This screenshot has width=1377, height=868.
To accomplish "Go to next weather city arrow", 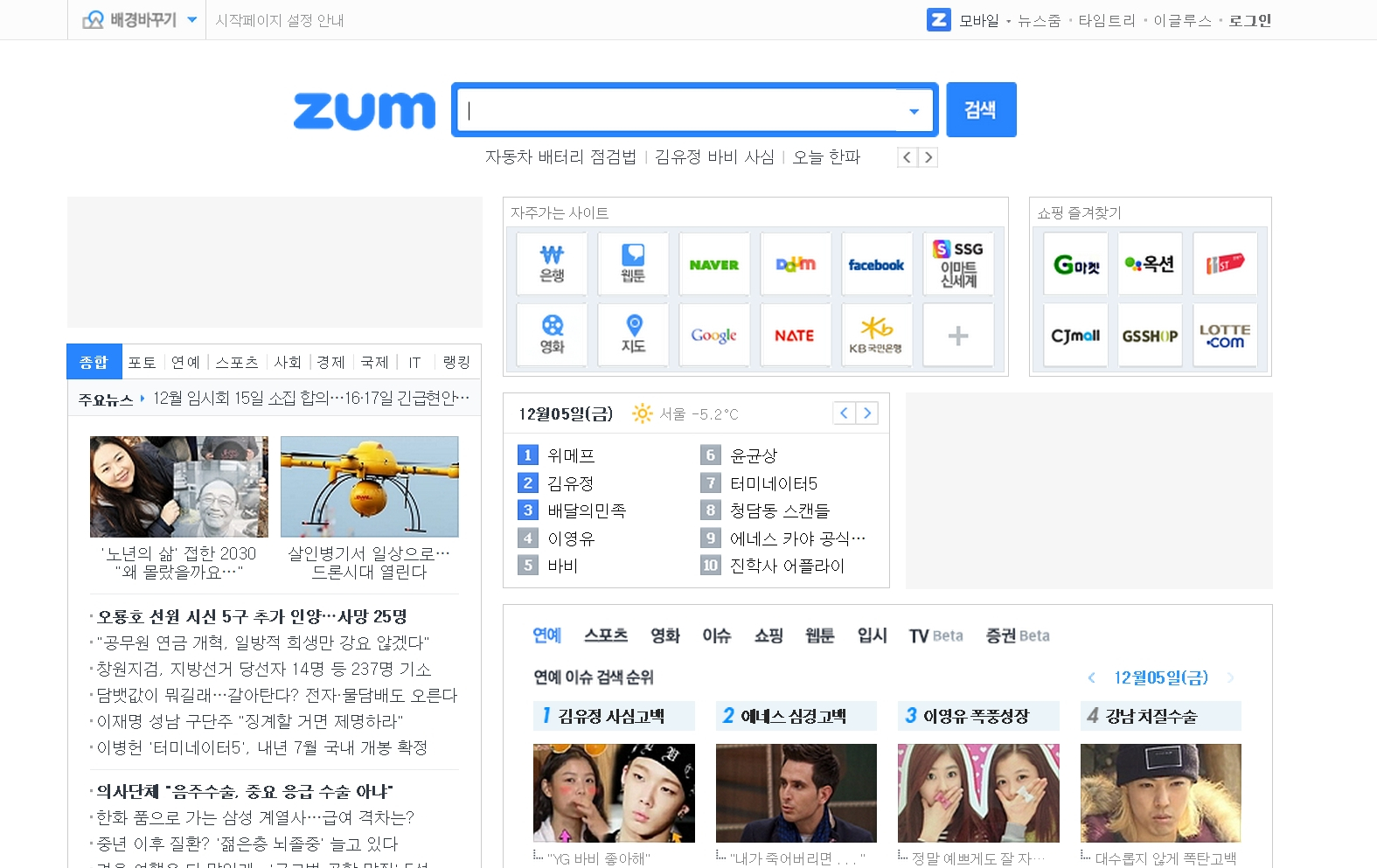I will pyautogui.click(x=866, y=413).
